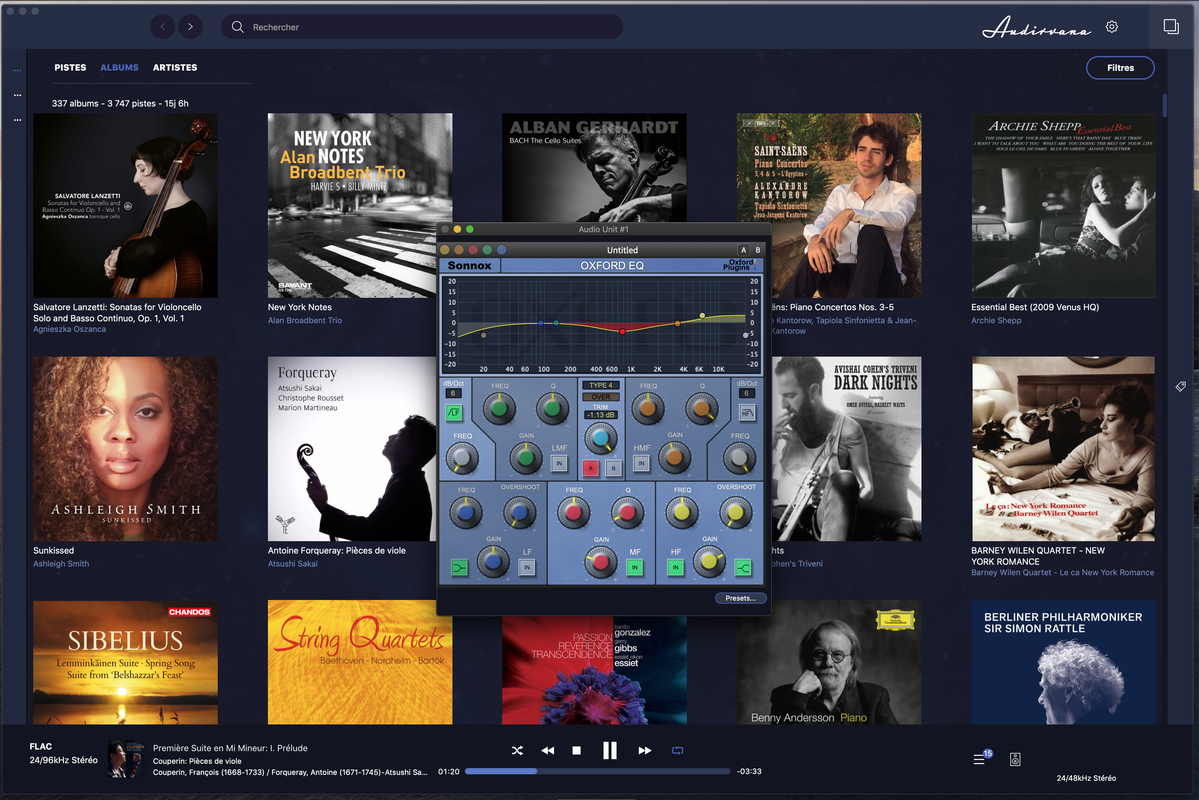Go back with the left arrow button
Screen dimensions: 1199x800
click(x=162, y=27)
